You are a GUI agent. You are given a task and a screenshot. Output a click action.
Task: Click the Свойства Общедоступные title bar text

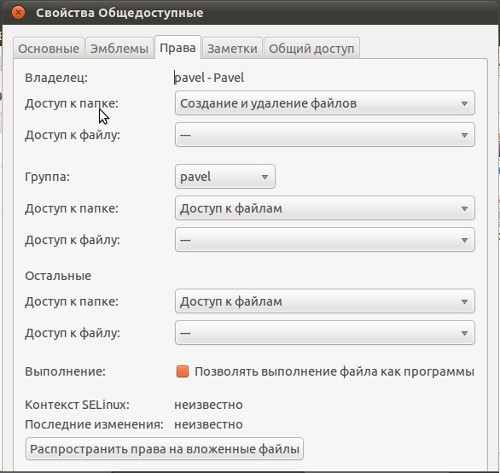[120, 13]
